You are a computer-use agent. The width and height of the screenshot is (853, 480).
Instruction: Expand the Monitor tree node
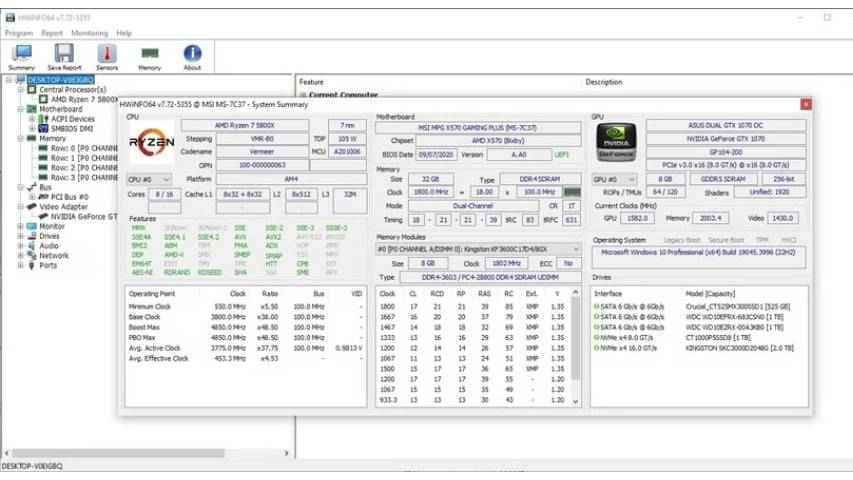point(21,226)
